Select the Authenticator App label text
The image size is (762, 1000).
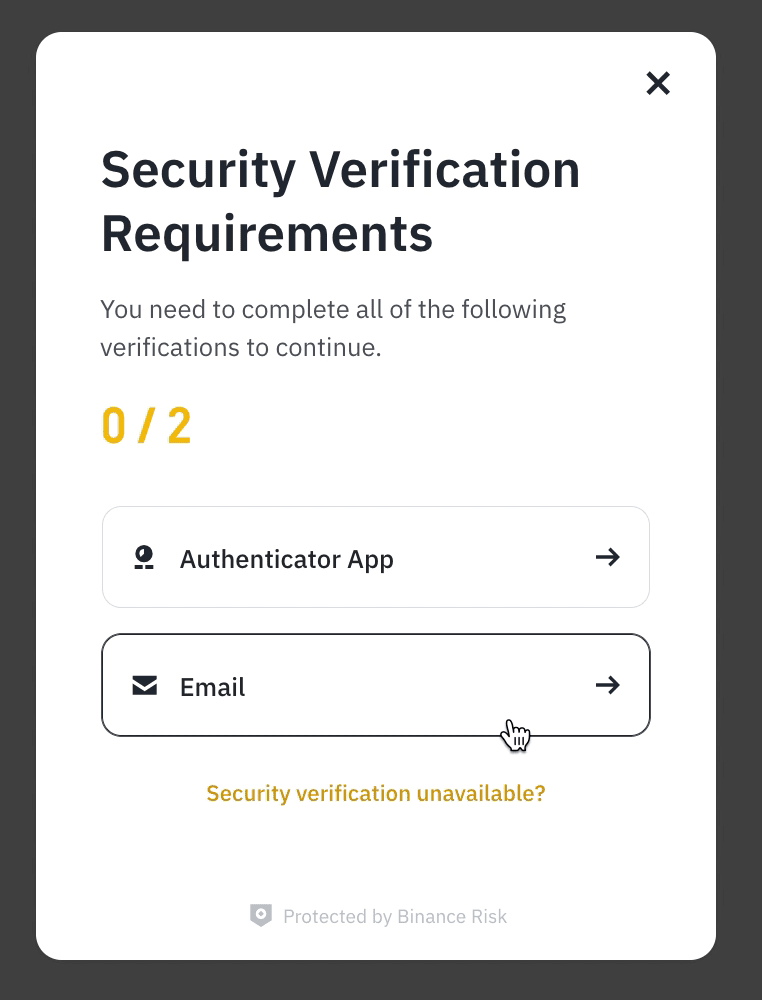pyautogui.click(x=286, y=559)
